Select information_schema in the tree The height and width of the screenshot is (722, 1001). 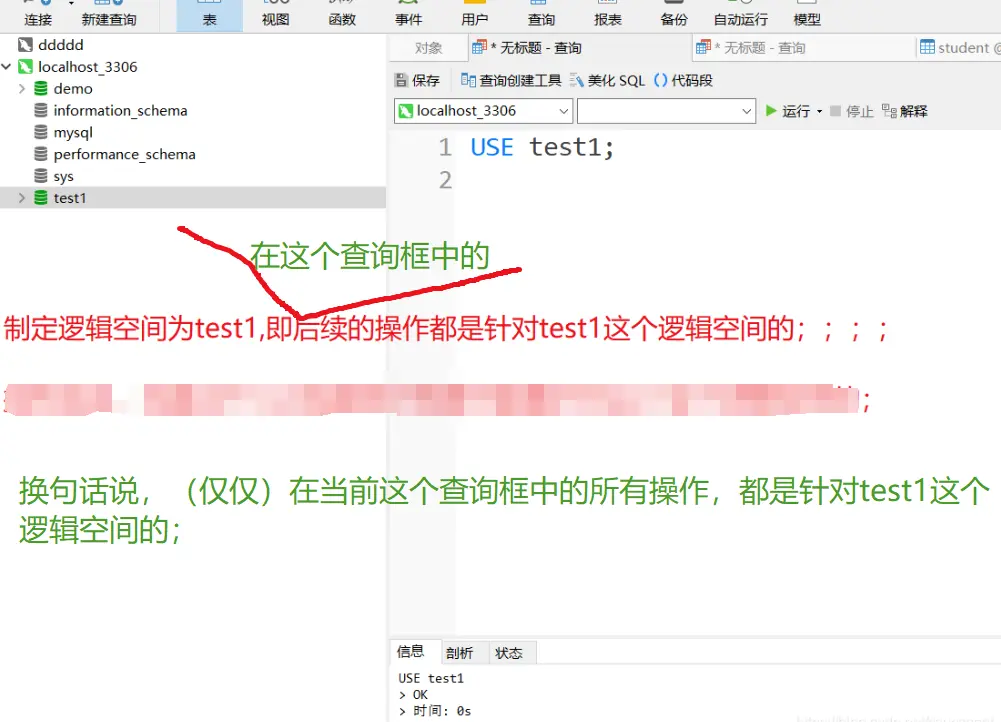(120, 110)
